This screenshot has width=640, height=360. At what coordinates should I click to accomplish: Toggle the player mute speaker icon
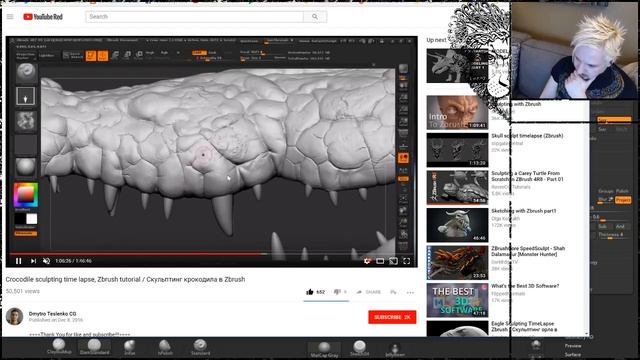47,261
